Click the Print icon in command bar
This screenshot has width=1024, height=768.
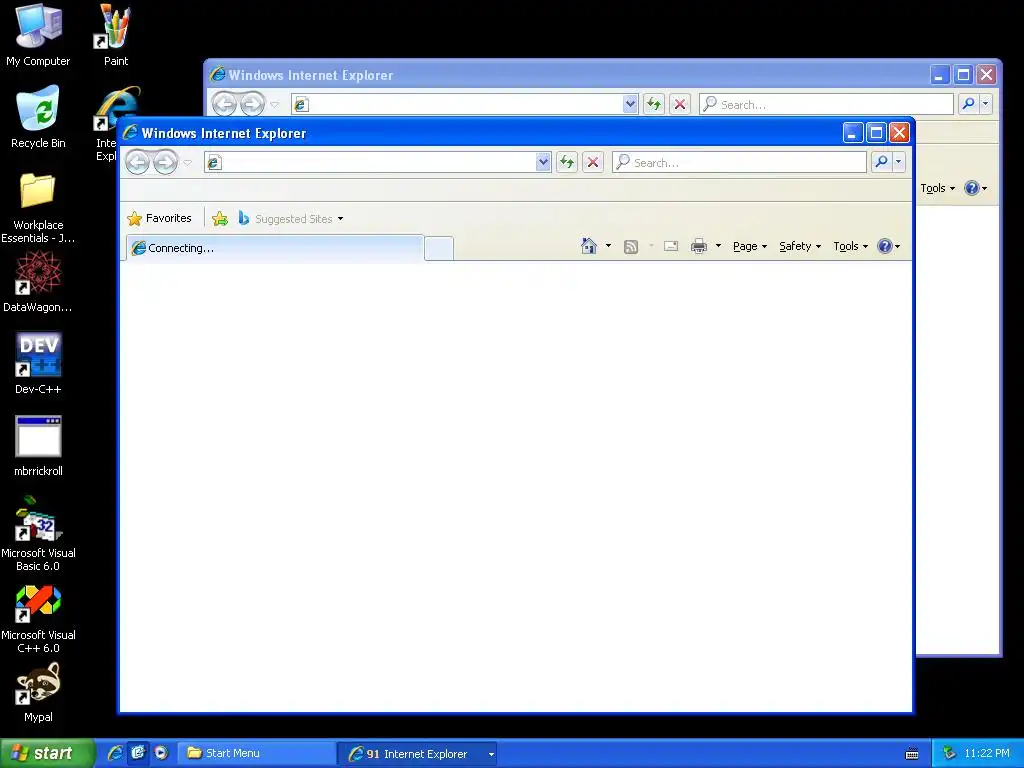point(699,246)
